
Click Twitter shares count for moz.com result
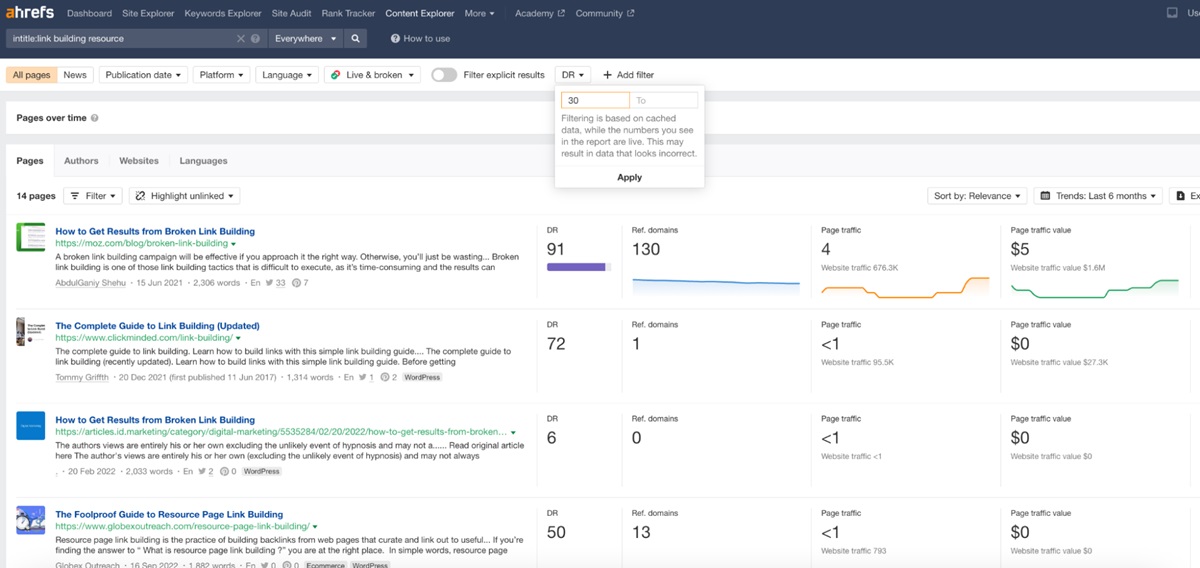276,283
